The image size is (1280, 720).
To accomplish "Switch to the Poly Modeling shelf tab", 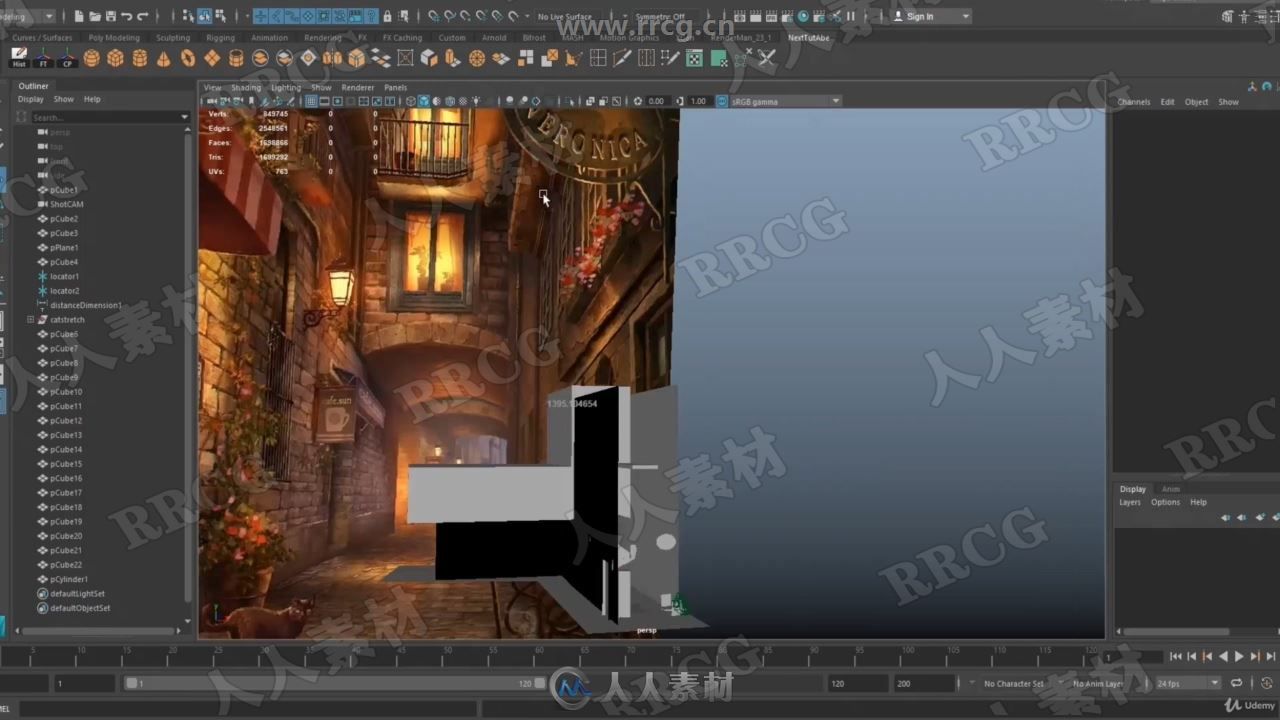I will [114, 38].
